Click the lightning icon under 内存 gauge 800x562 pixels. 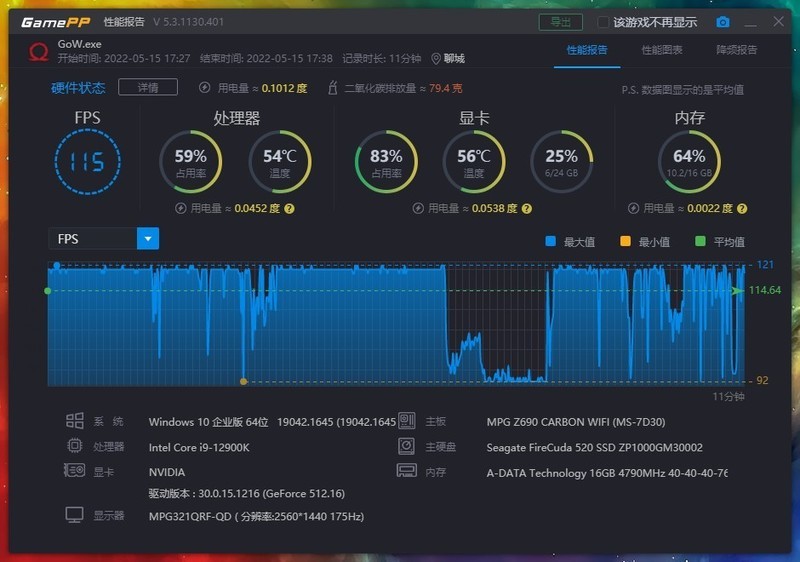click(633, 208)
